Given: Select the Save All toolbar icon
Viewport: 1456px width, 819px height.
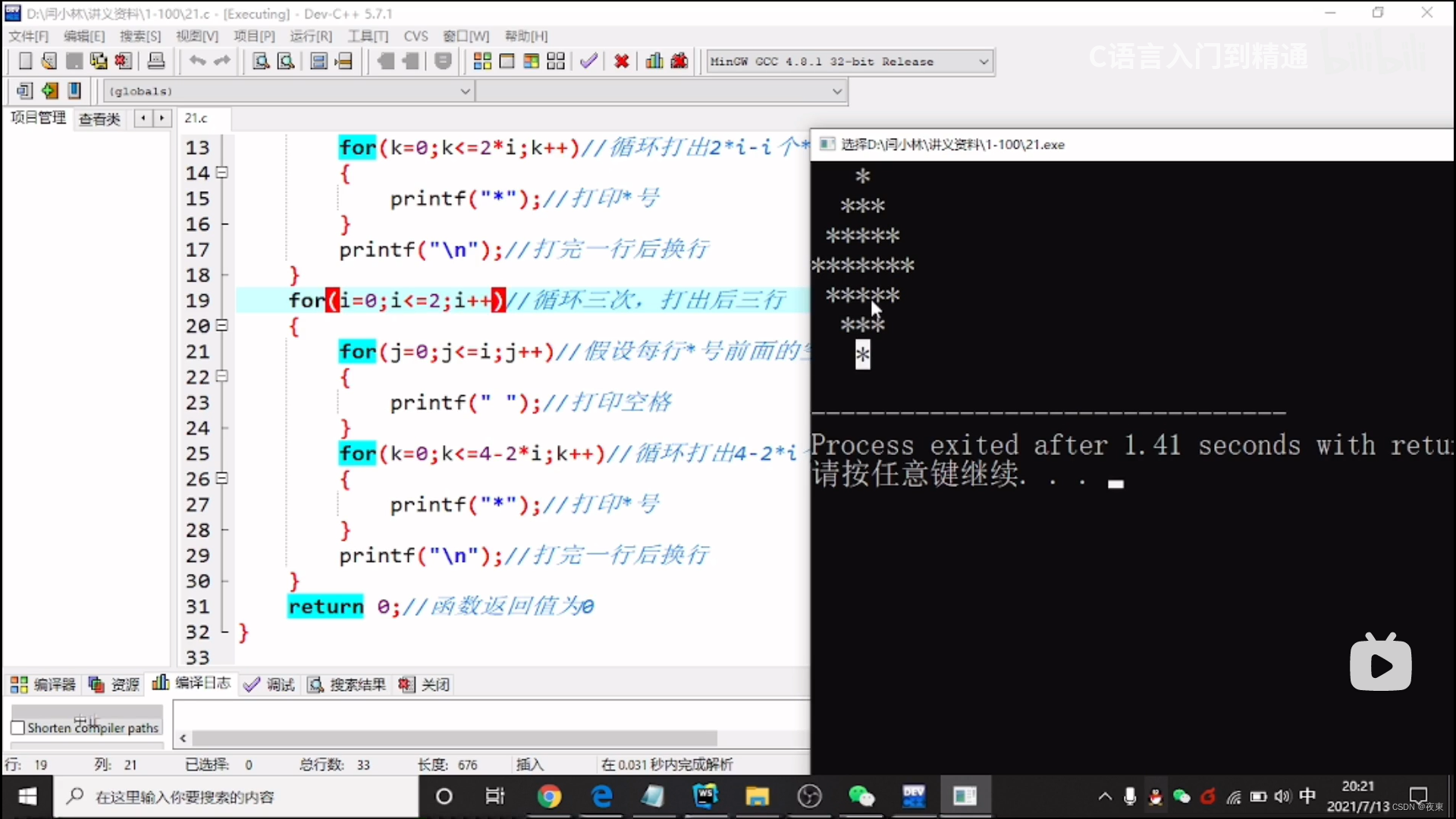Looking at the screenshot, I should [x=99, y=61].
